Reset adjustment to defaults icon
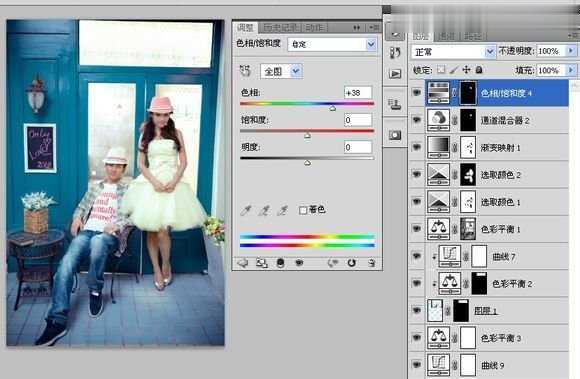 click(351, 263)
